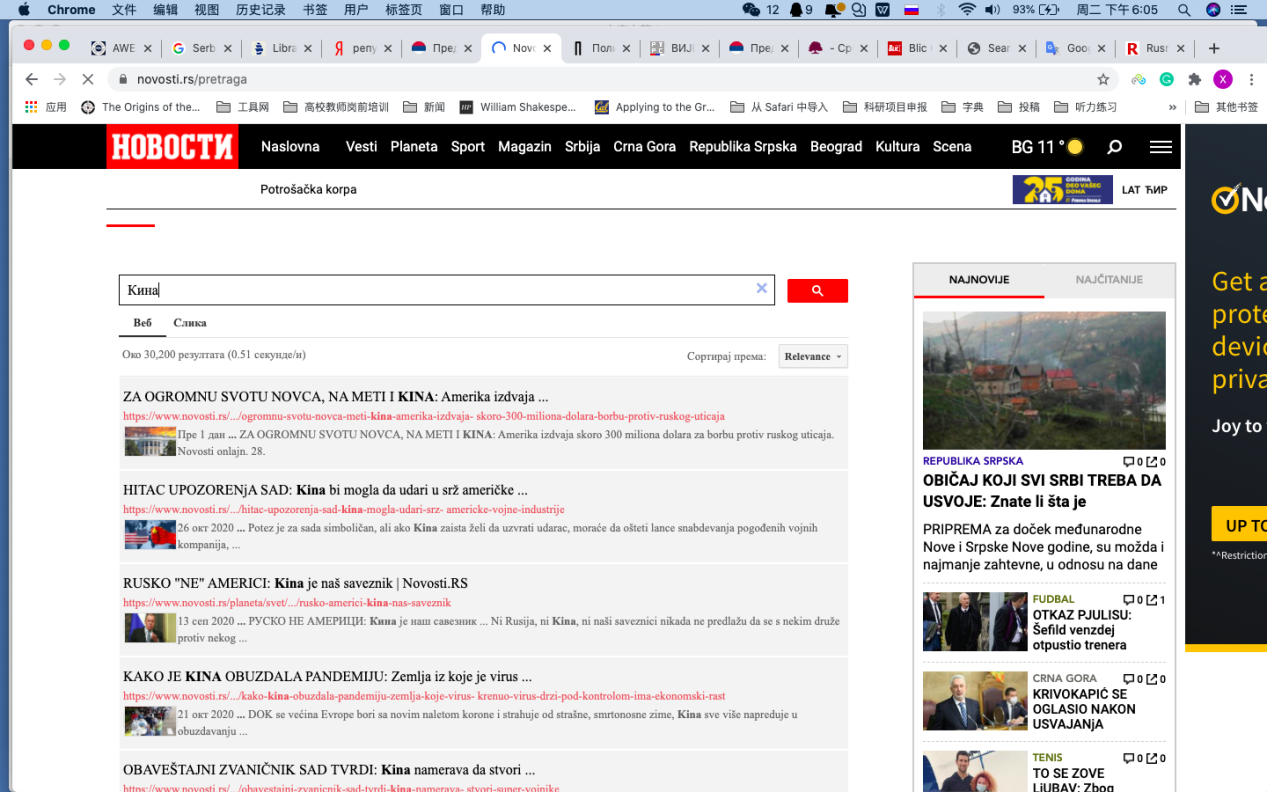The height and width of the screenshot is (792, 1267).
Task: Click the red search submit button
Action: coord(817,290)
